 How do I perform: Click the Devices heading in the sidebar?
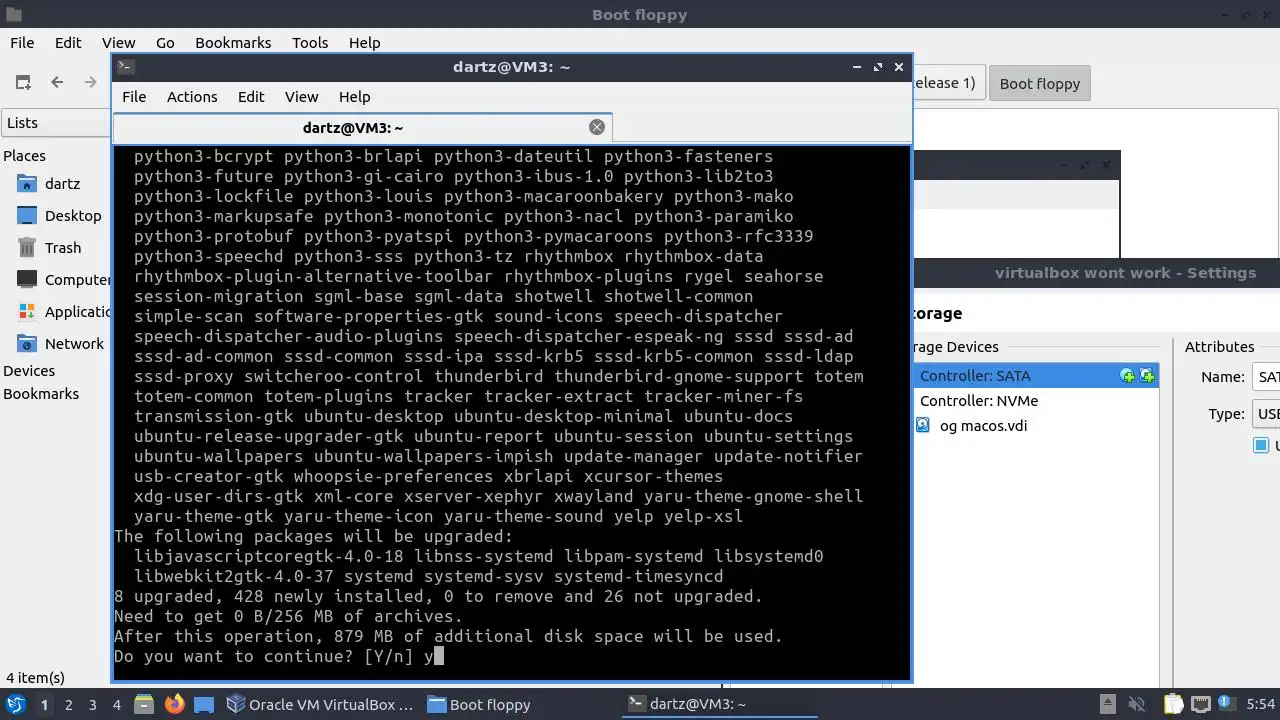(29, 371)
